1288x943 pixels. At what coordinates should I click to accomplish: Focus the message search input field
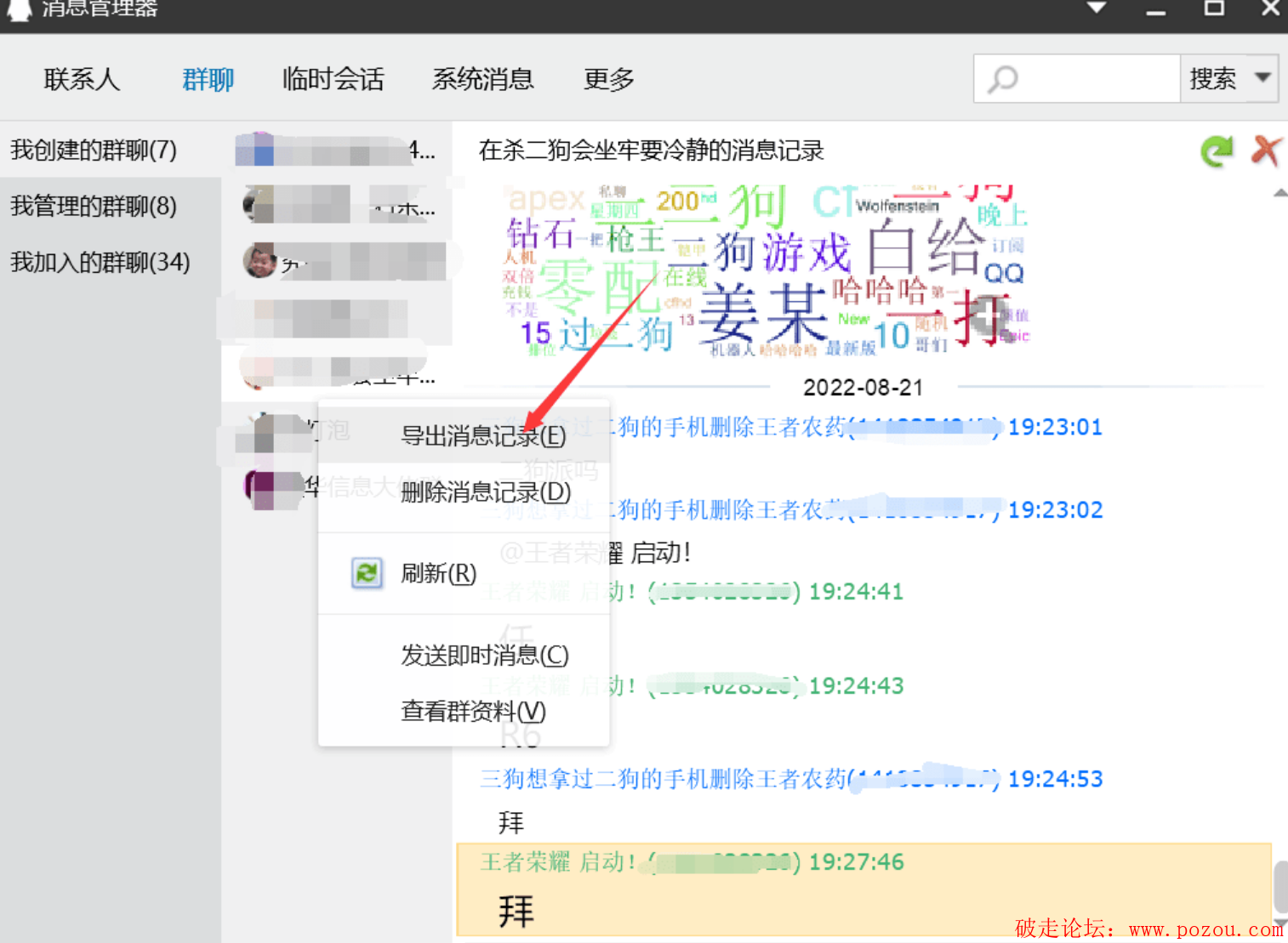1077,78
